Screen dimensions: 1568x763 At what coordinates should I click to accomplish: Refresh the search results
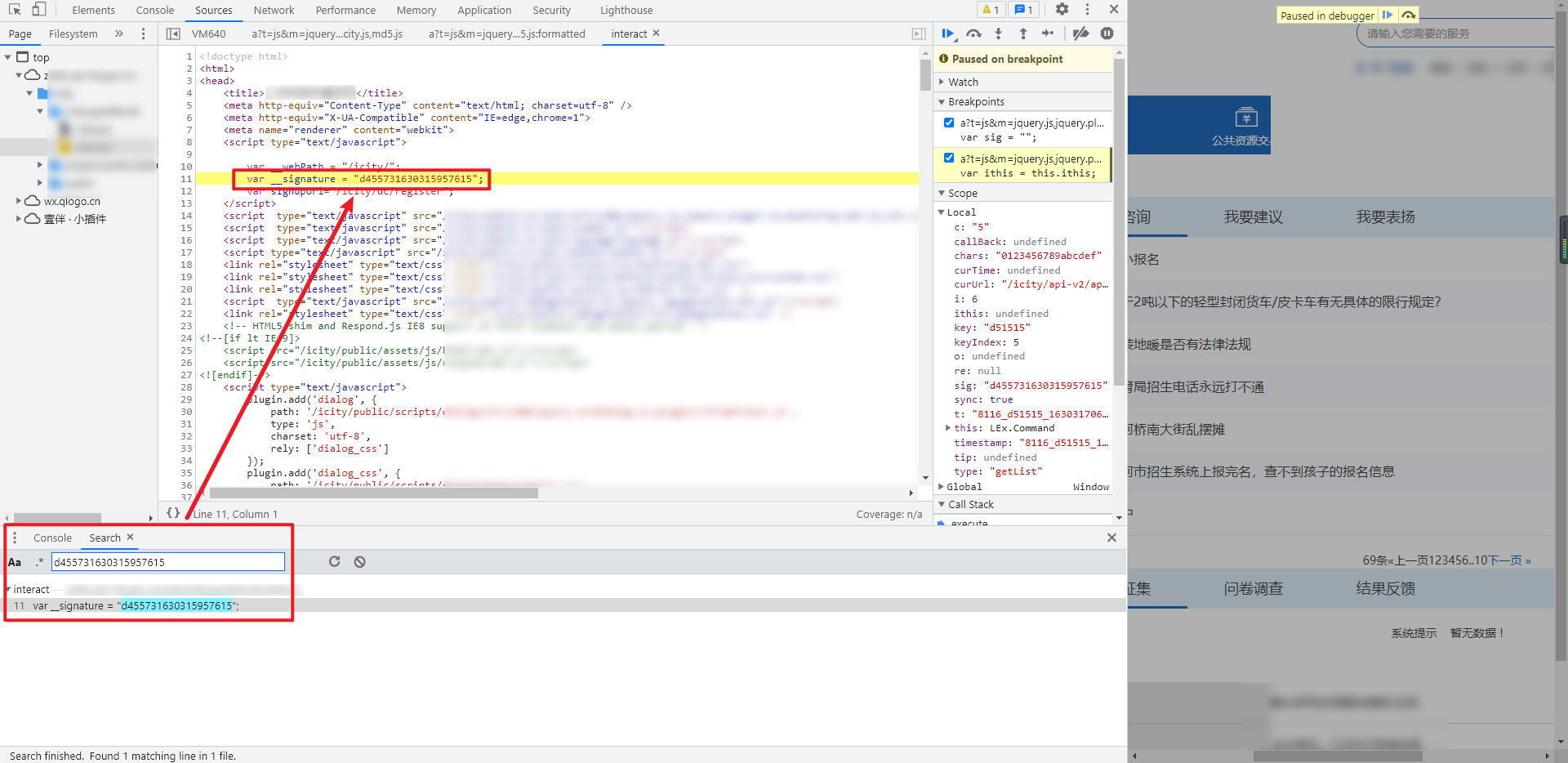[x=334, y=561]
